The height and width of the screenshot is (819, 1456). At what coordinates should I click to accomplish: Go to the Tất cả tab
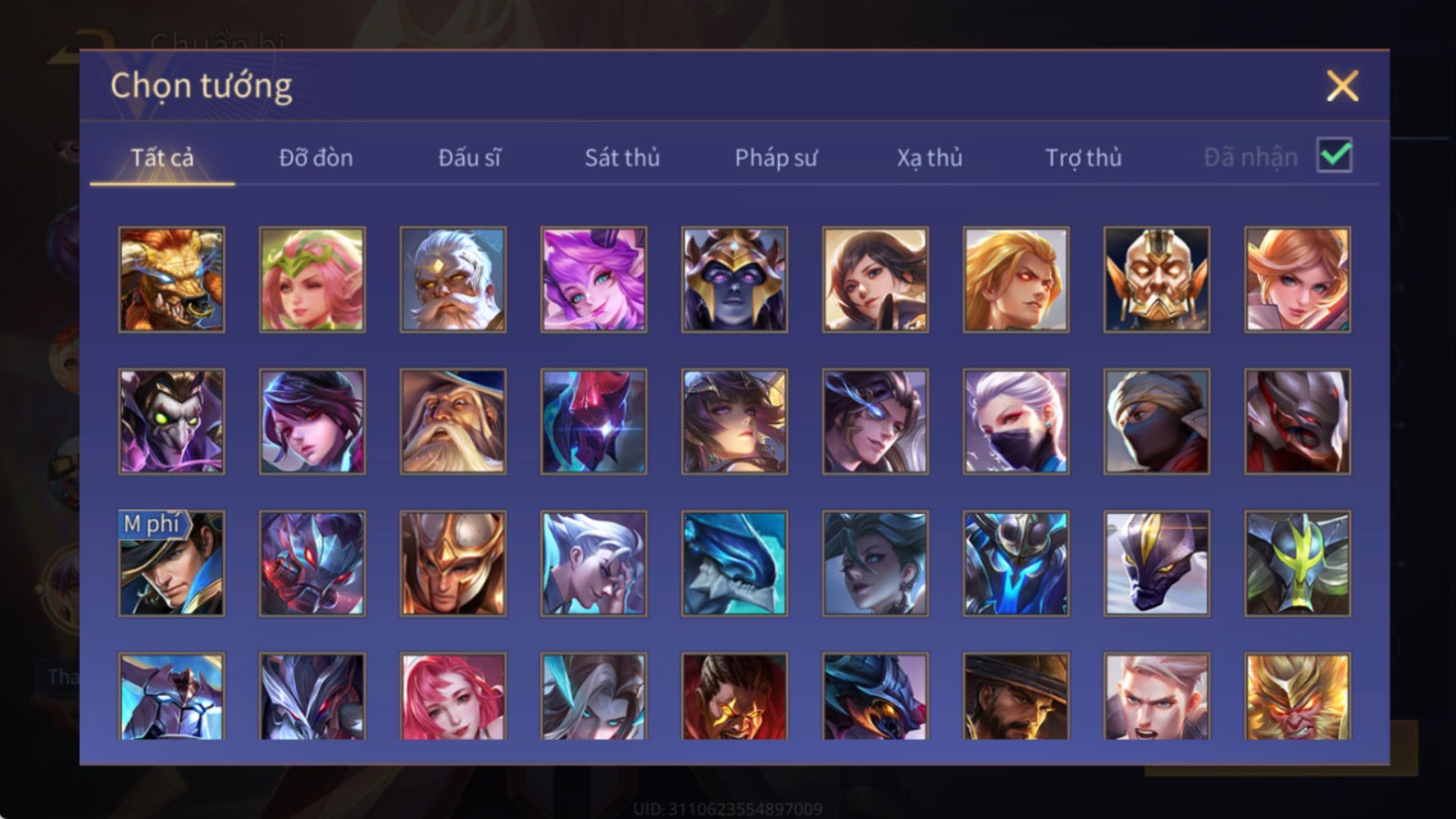click(x=162, y=158)
